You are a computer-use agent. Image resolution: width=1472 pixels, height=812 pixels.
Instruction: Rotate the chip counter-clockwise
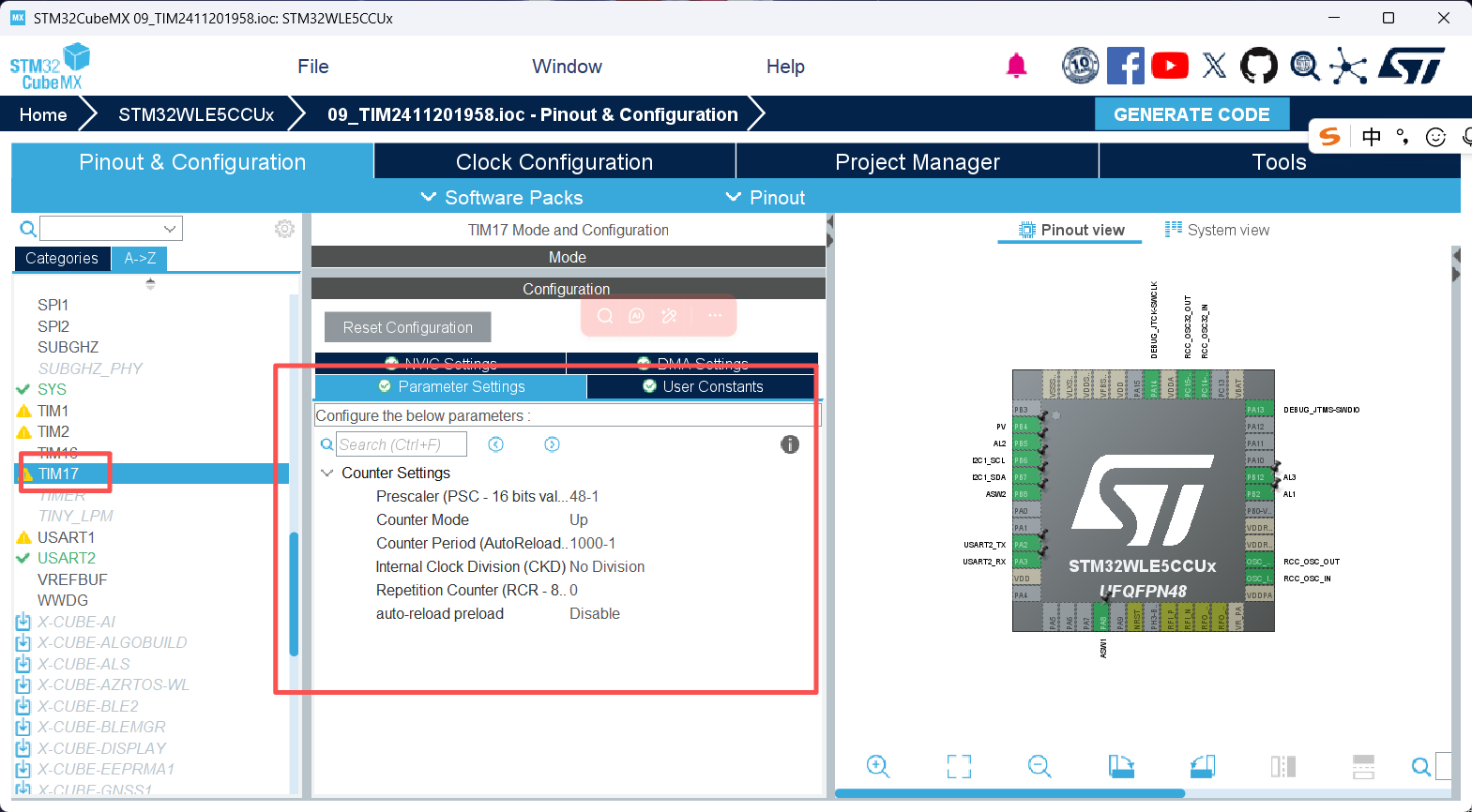point(1203,766)
